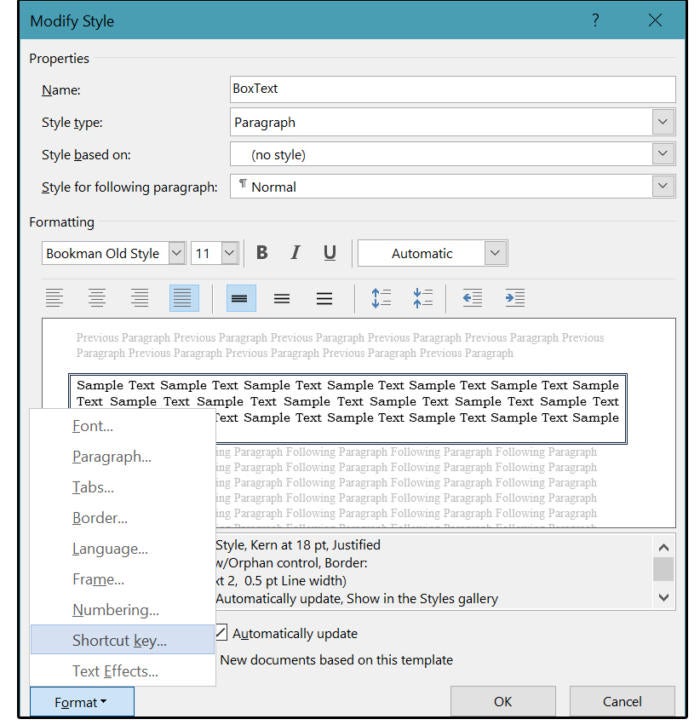This screenshot has width=700, height=725.
Task: Click the Format dropdown button
Action: (82, 702)
